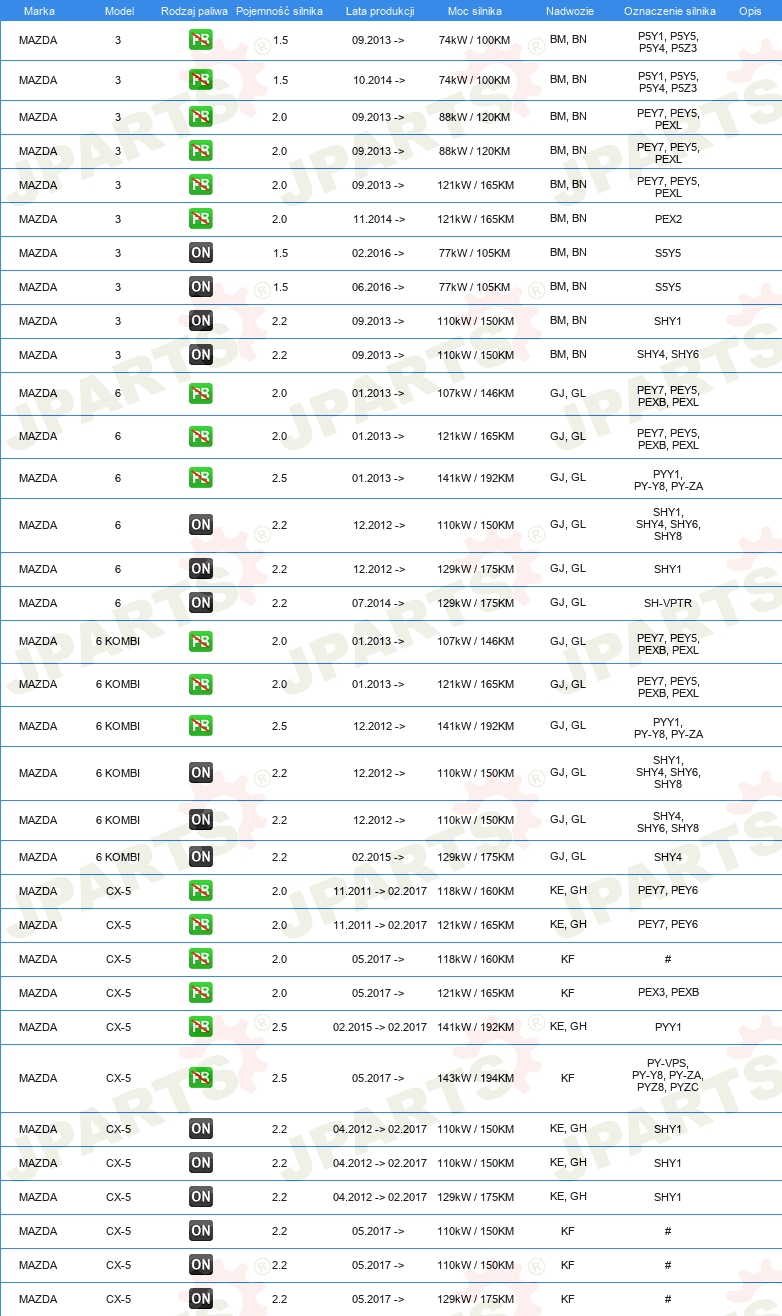Click 129kW / 175KM in SH-VPTR row

tap(476, 603)
